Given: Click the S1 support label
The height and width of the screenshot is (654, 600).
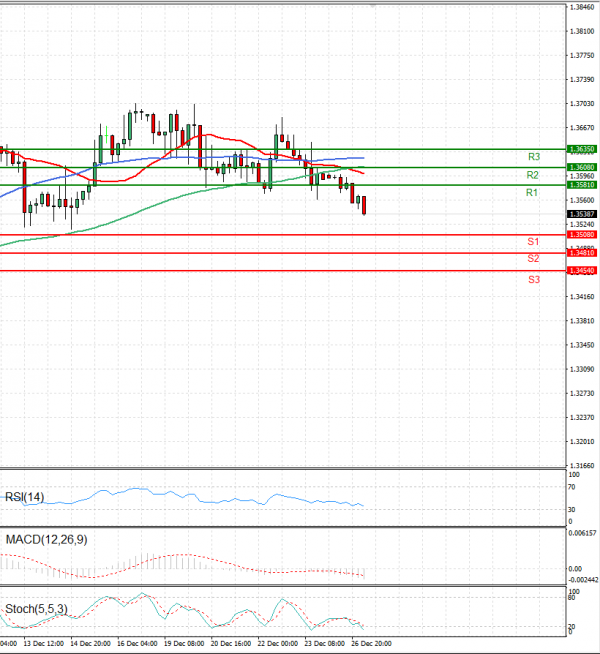Looking at the screenshot, I should tap(533, 241).
